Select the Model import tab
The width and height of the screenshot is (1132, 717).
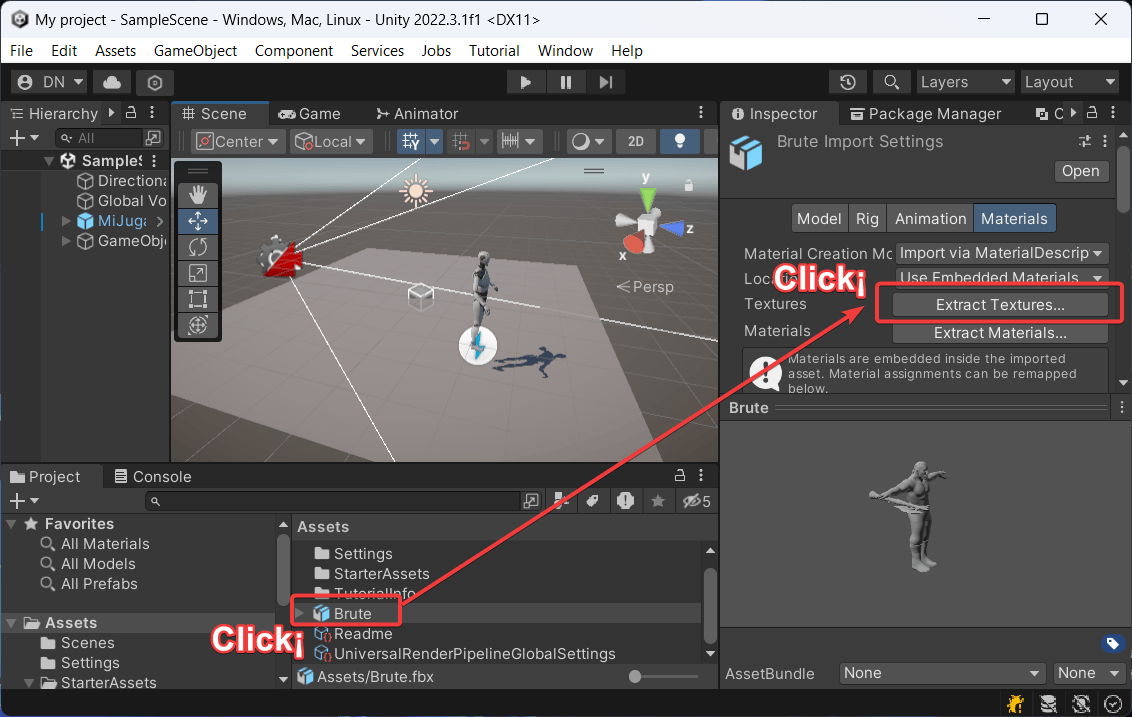click(x=819, y=219)
